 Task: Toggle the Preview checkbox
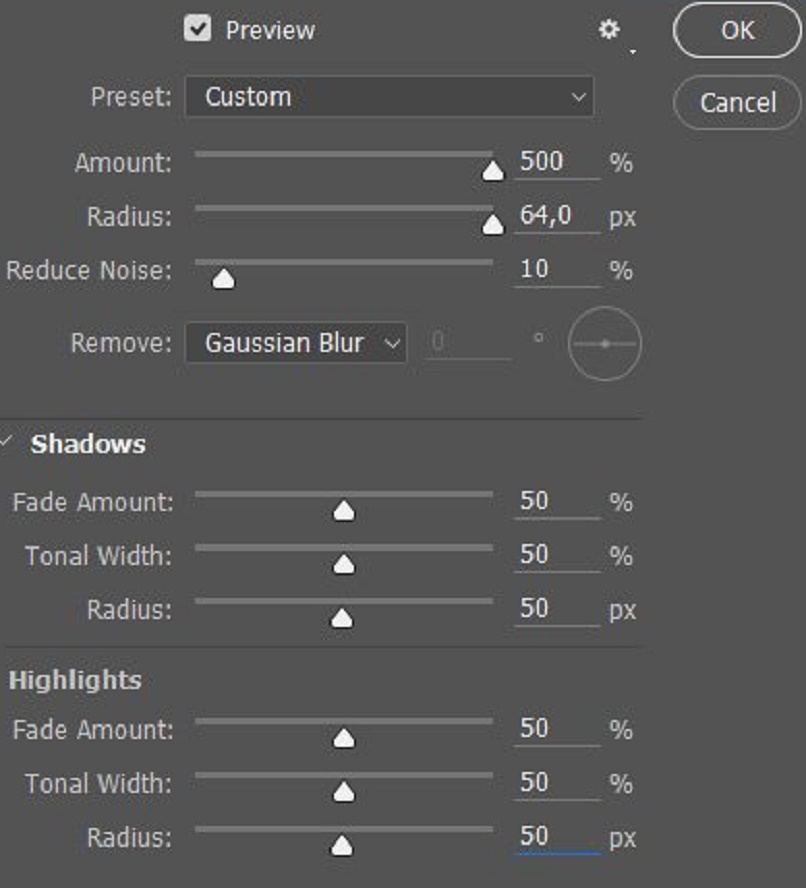(198, 29)
